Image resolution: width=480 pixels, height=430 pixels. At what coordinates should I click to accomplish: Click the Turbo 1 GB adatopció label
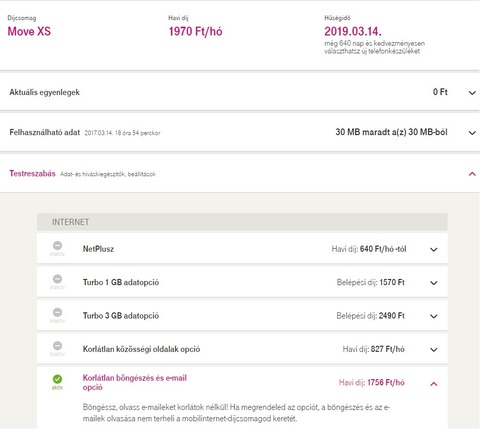[x=121, y=282]
